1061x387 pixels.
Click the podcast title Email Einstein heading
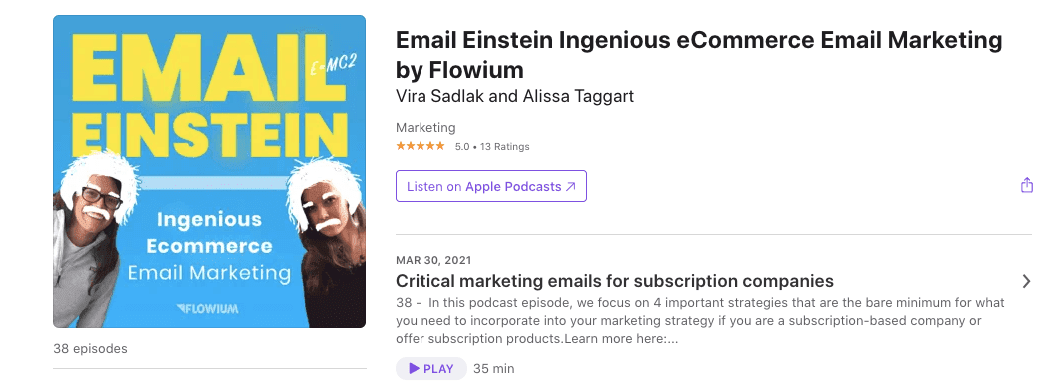click(699, 54)
